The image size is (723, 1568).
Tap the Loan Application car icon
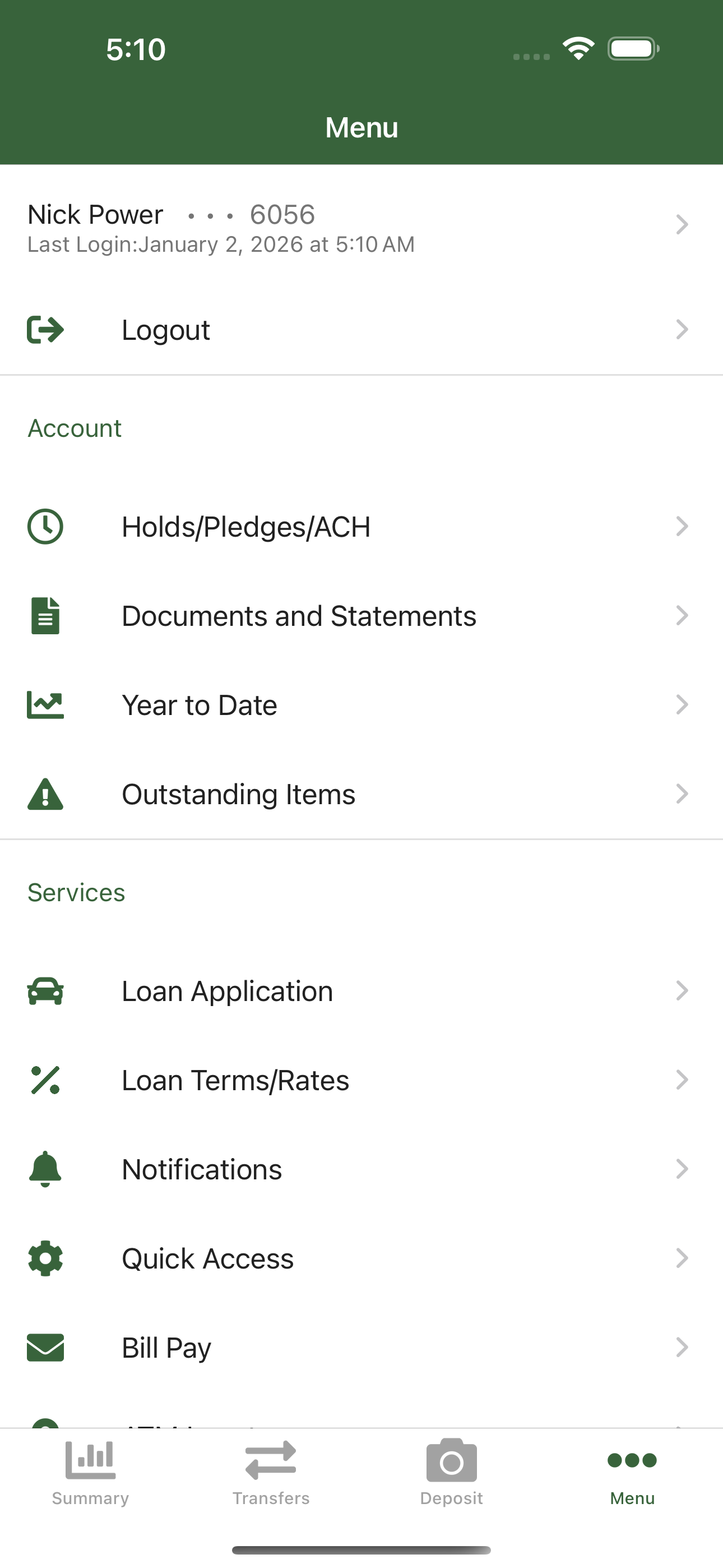[45, 991]
